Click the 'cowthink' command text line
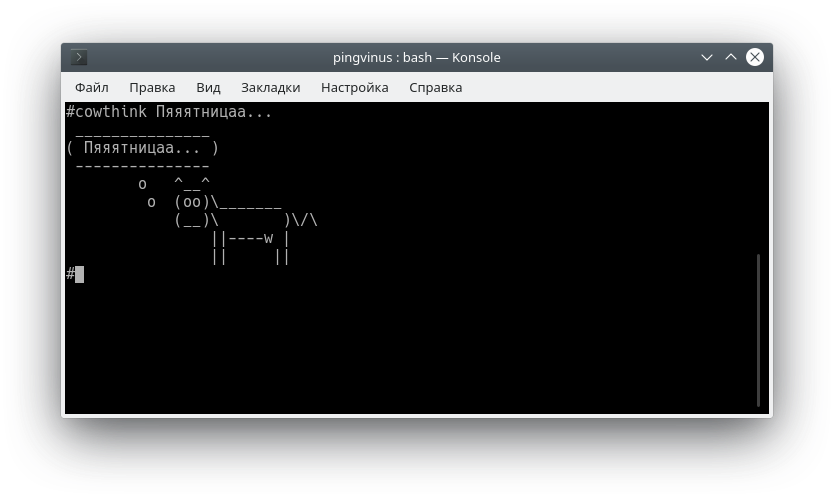Image resolution: width=834 pixels, height=497 pixels. tap(170, 112)
